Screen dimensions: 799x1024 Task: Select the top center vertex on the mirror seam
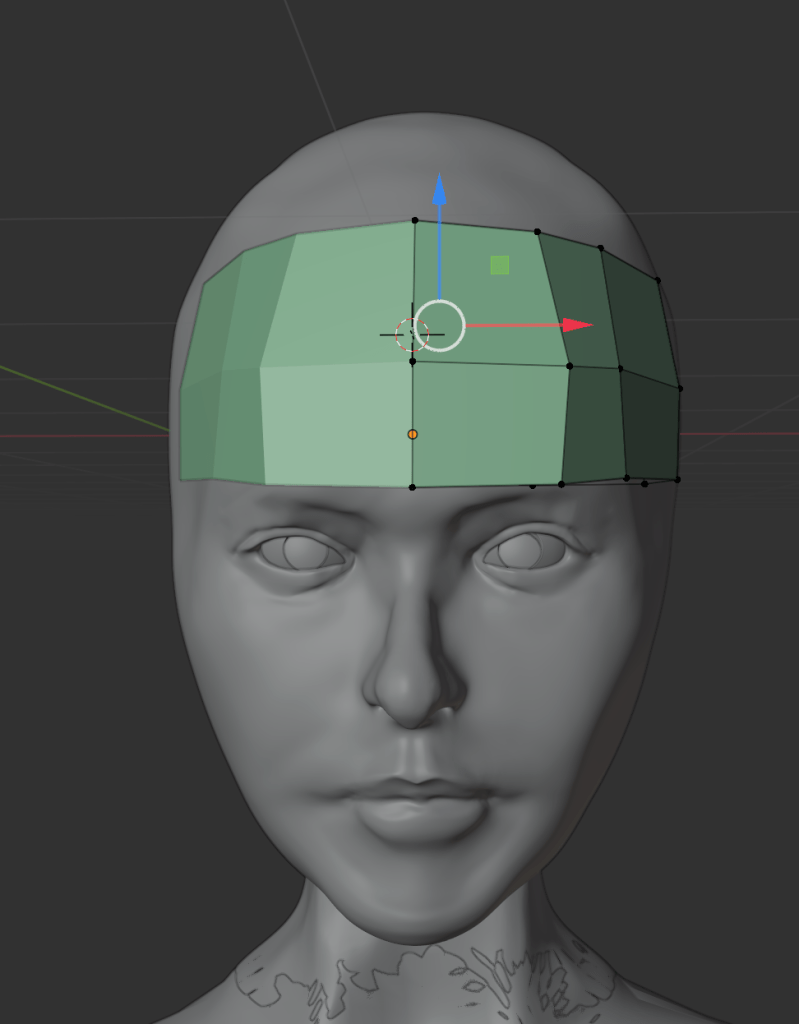tap(415, 220)
